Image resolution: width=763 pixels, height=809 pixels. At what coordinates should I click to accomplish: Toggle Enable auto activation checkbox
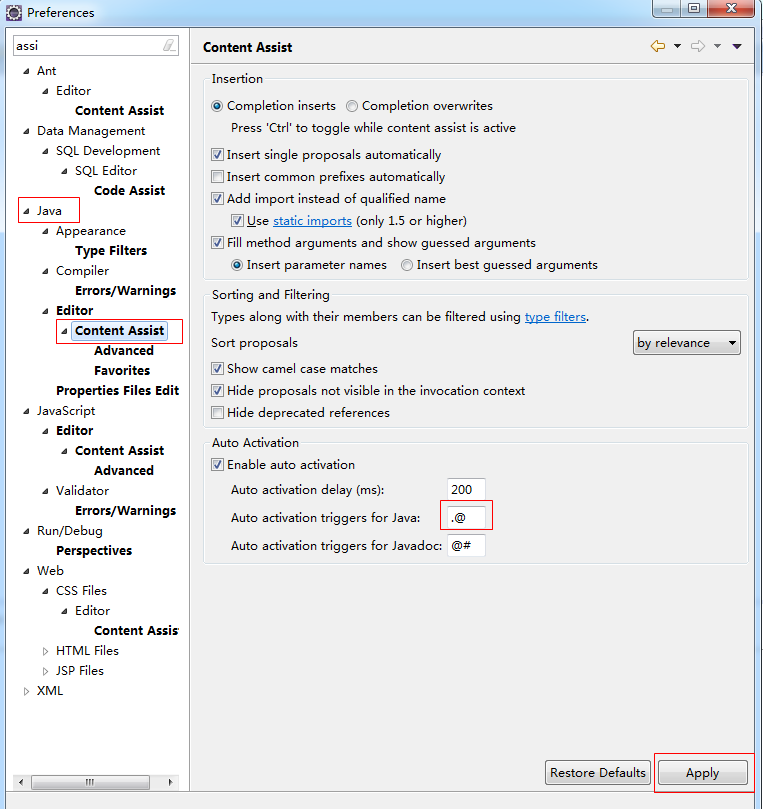[x=217, y=464]
